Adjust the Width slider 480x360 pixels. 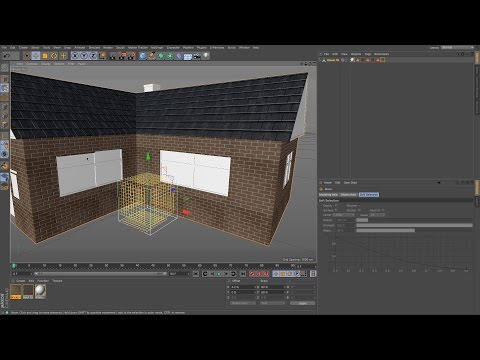(x=414, y=230)
